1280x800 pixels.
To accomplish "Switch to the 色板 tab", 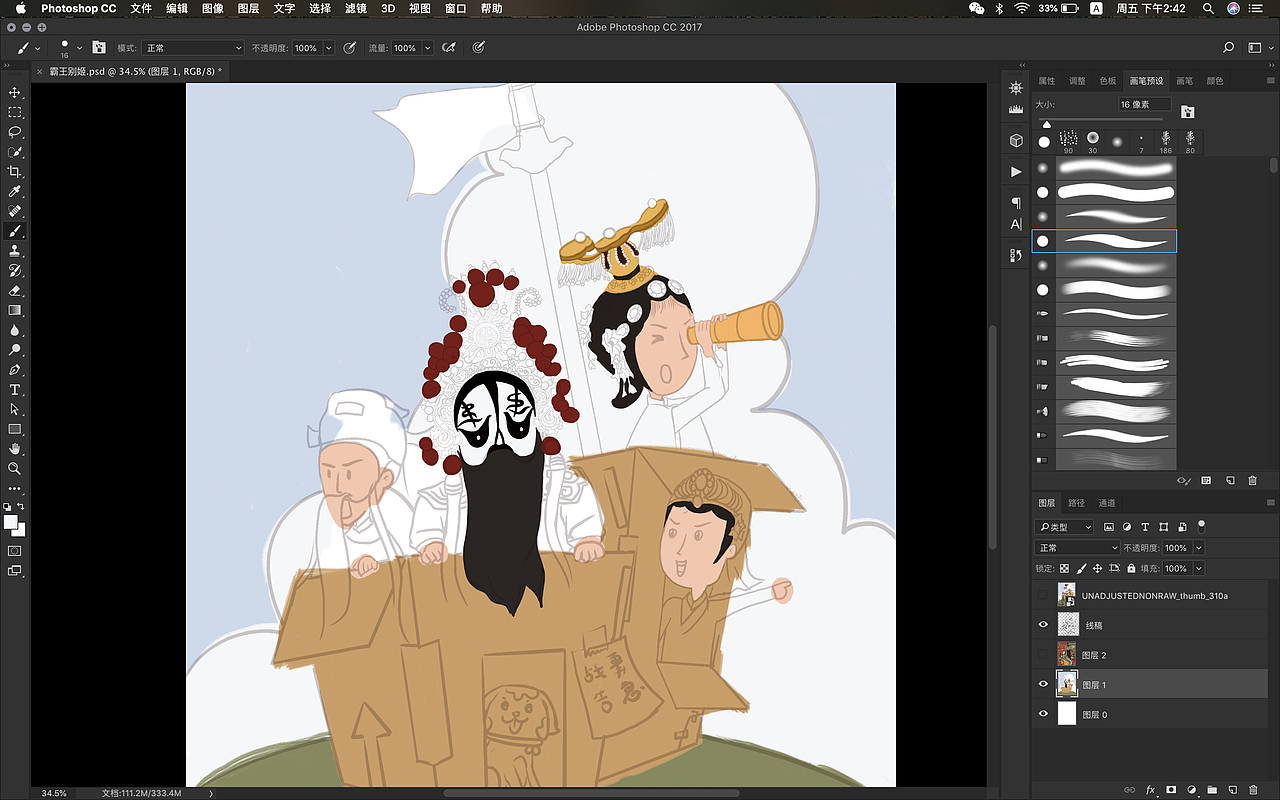I will point(1107,81).
